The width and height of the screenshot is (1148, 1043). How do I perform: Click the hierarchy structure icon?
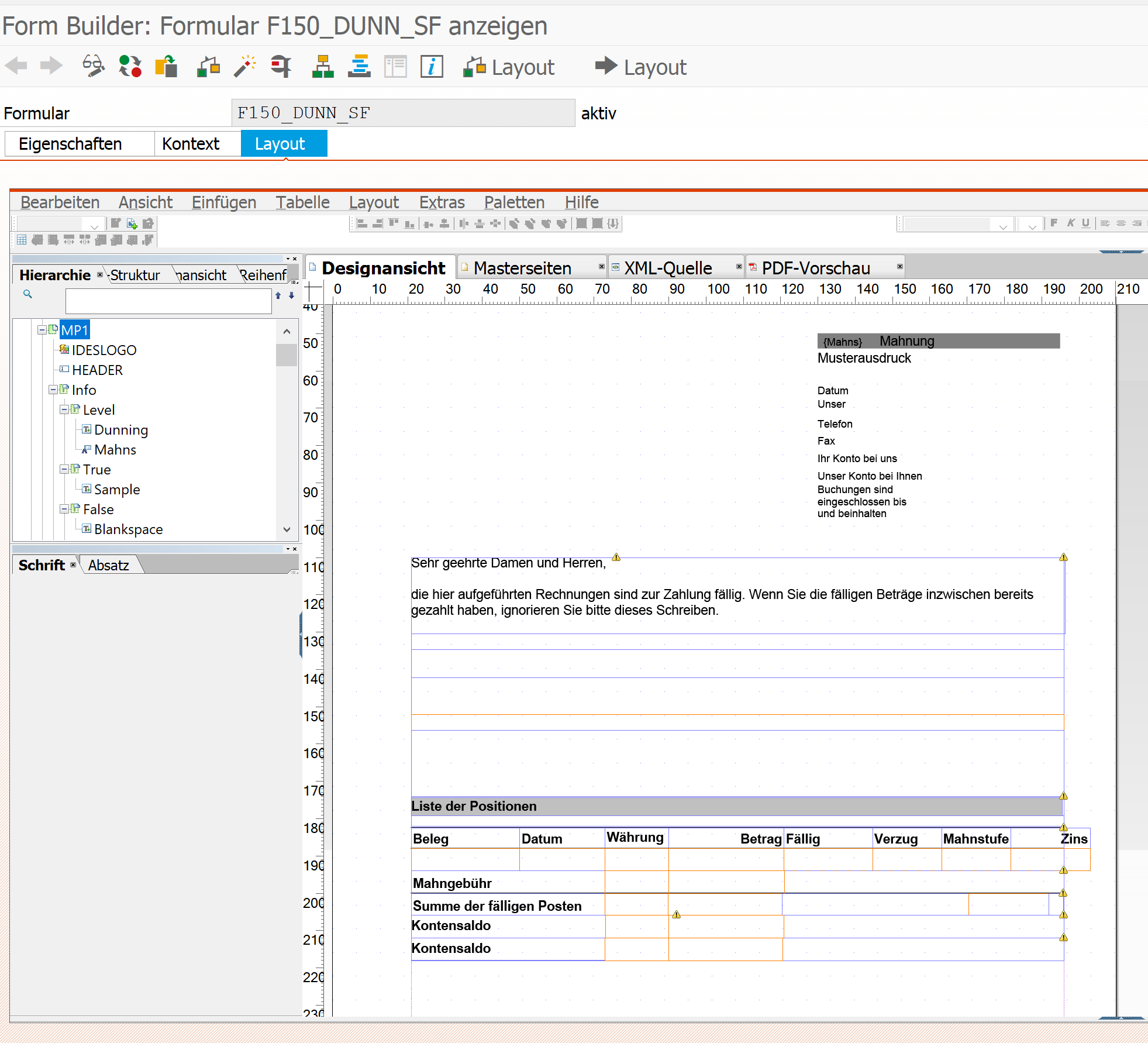323,66
